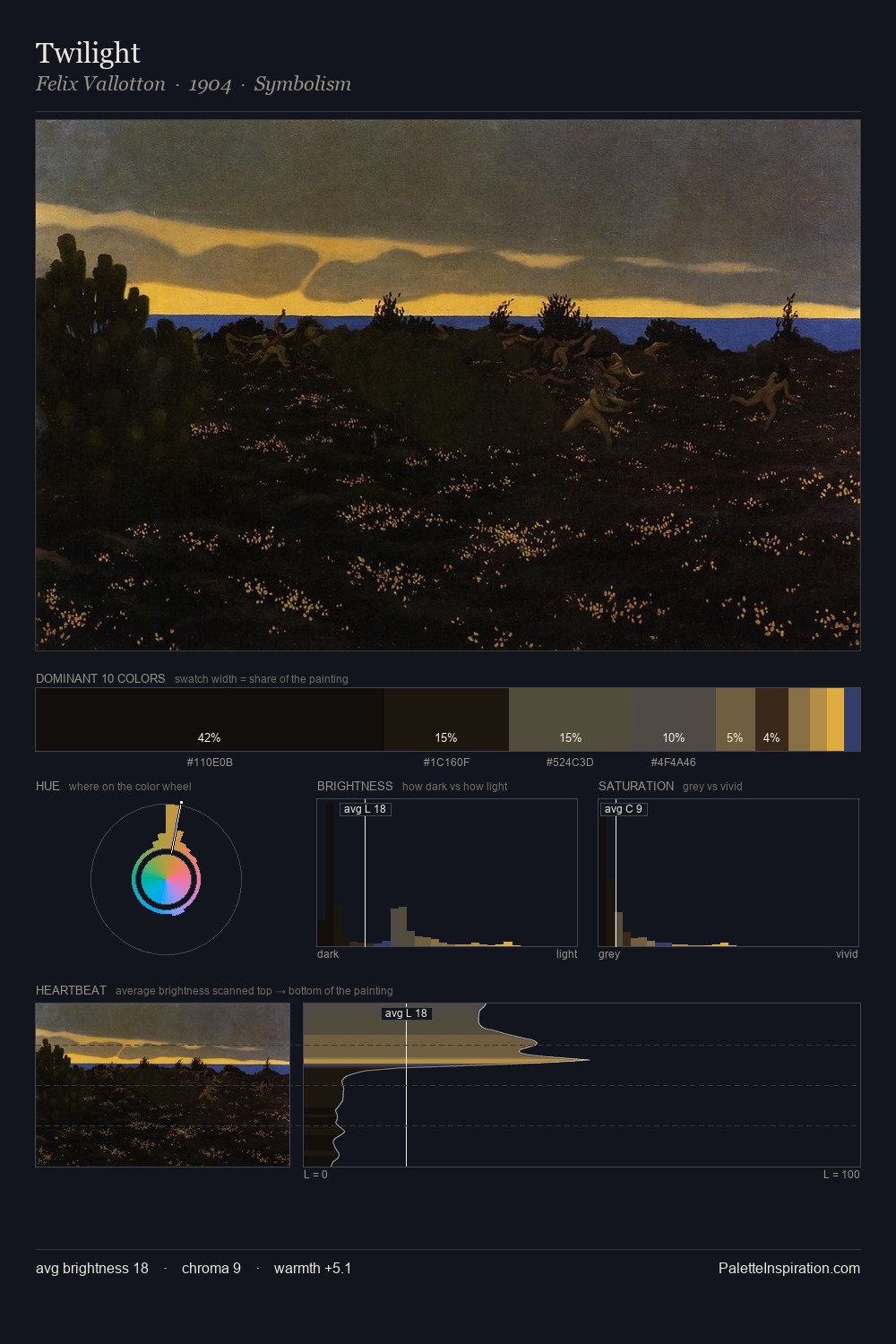Click the 'L = 0' axis label
896x1344 pixels.
[315, 1175]
